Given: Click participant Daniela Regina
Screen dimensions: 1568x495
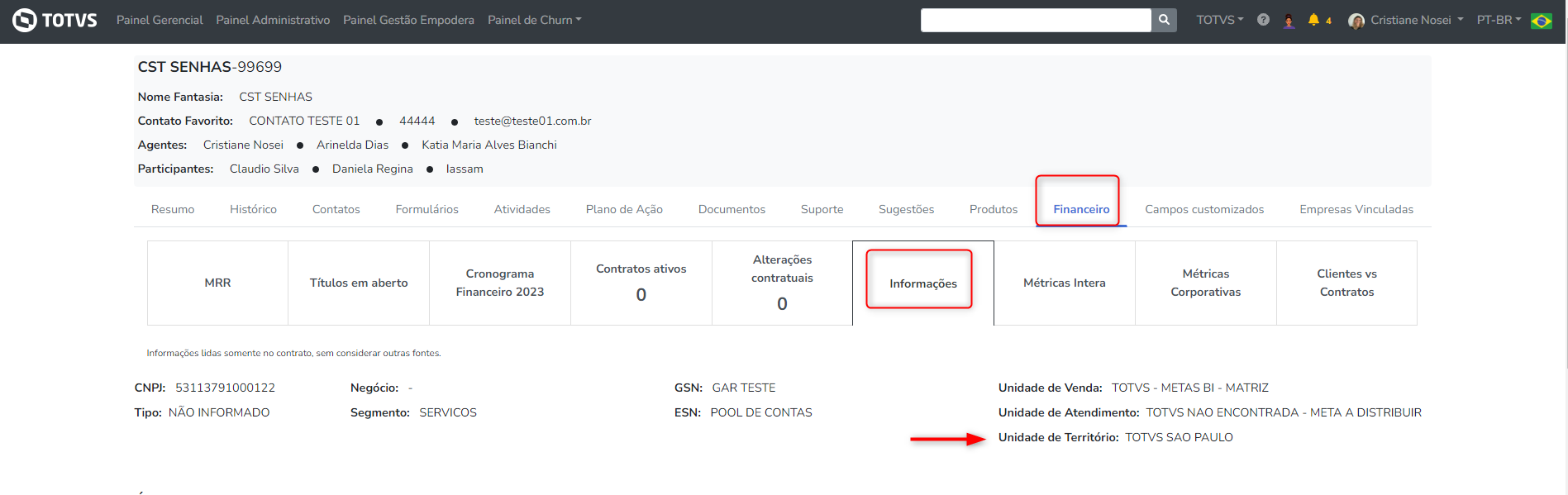Looking at the screenshot, I should (x=372, y=169).
